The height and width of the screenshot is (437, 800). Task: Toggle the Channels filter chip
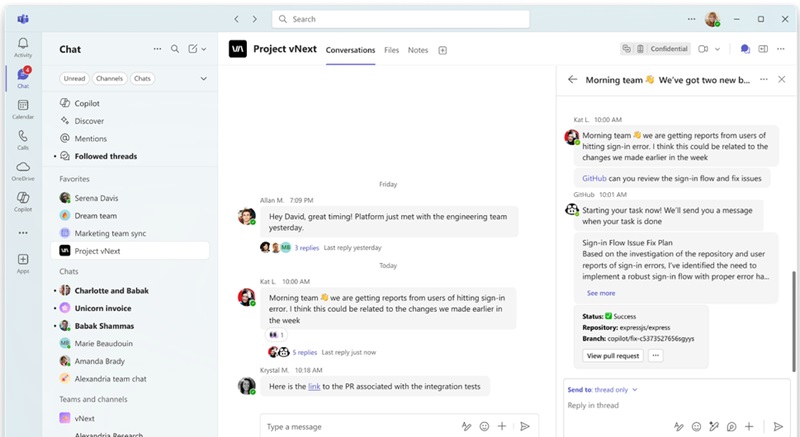[x=109, y=78]
